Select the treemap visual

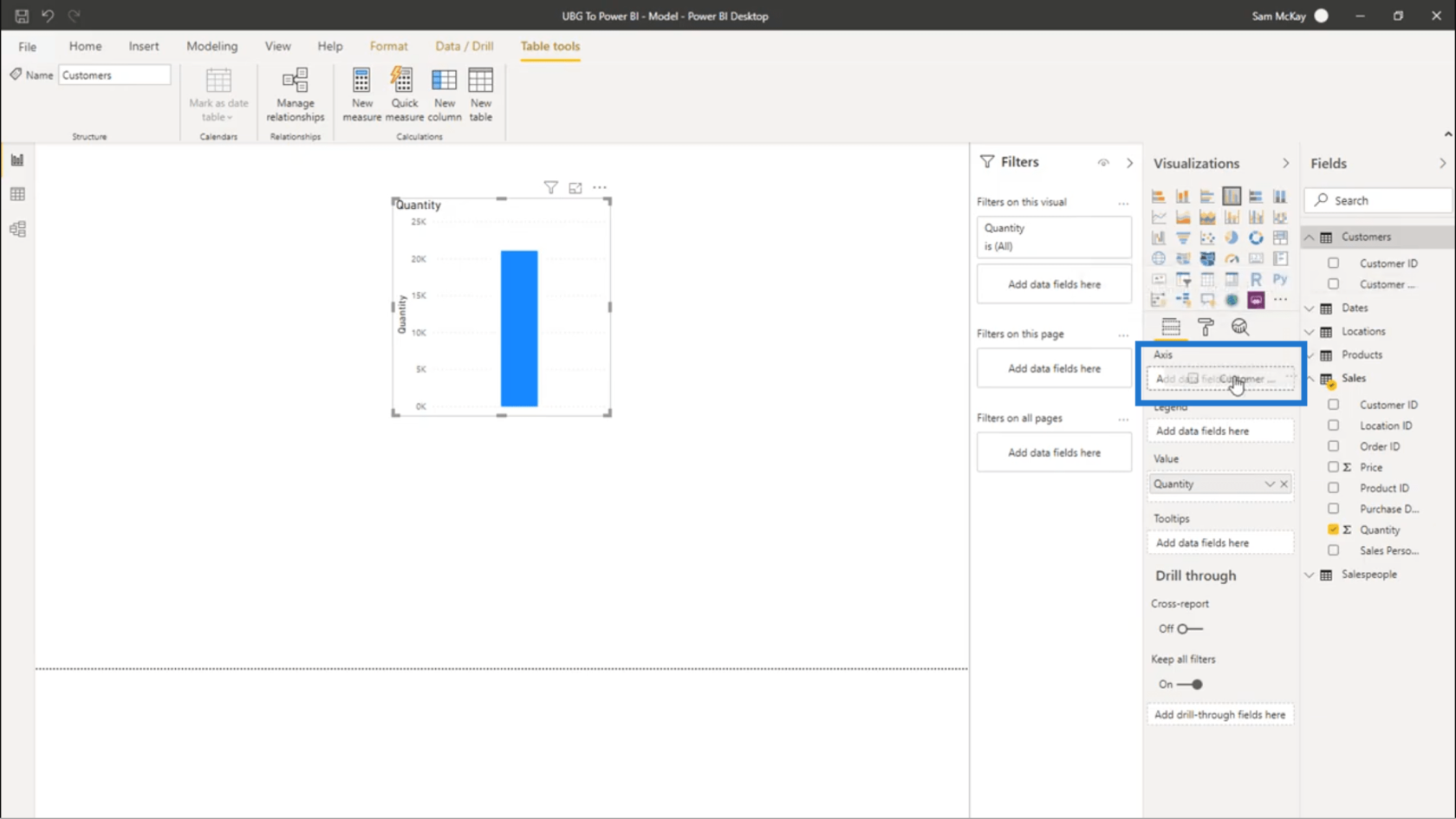point(1280,238)
